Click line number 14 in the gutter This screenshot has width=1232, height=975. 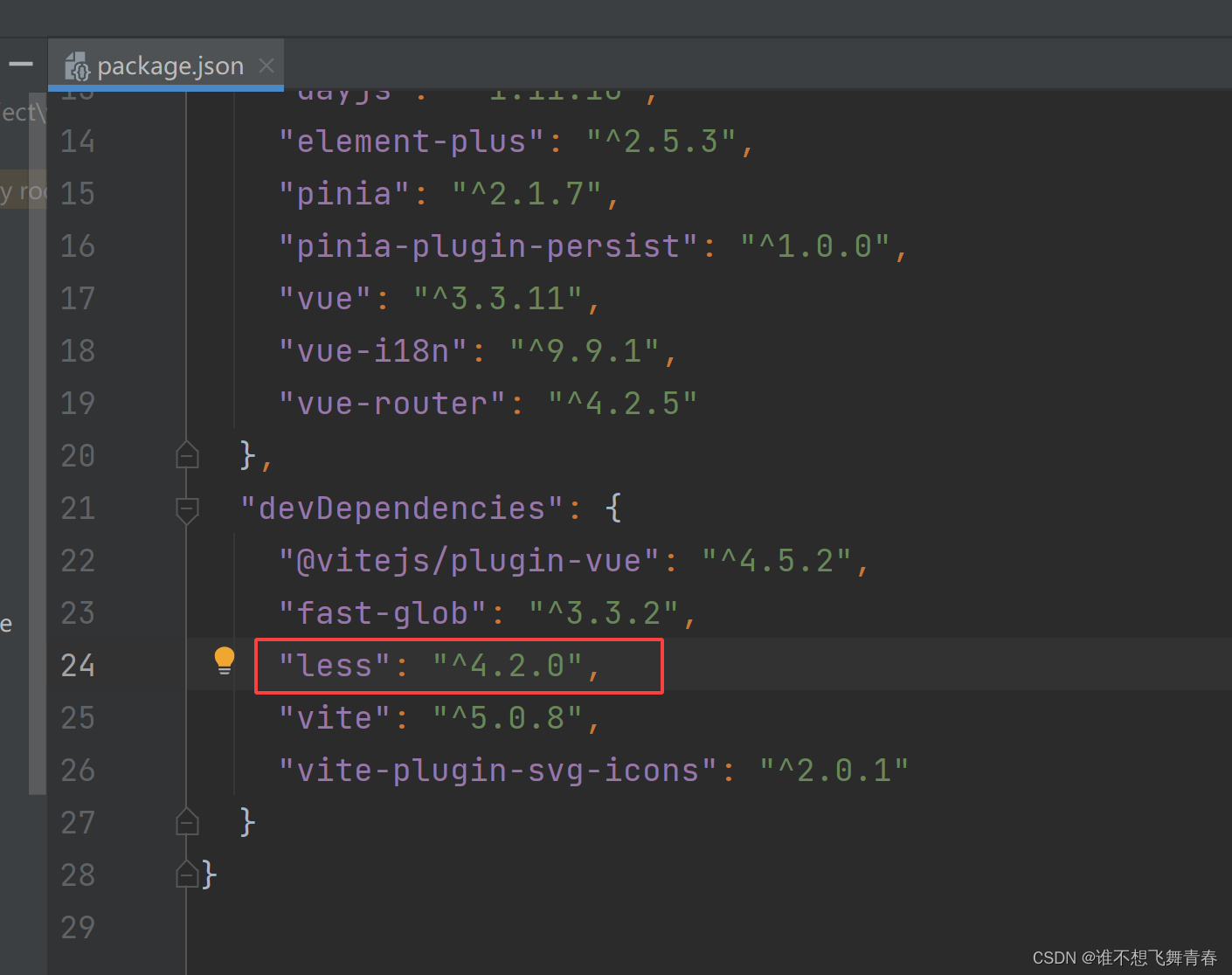coord(78,141)
